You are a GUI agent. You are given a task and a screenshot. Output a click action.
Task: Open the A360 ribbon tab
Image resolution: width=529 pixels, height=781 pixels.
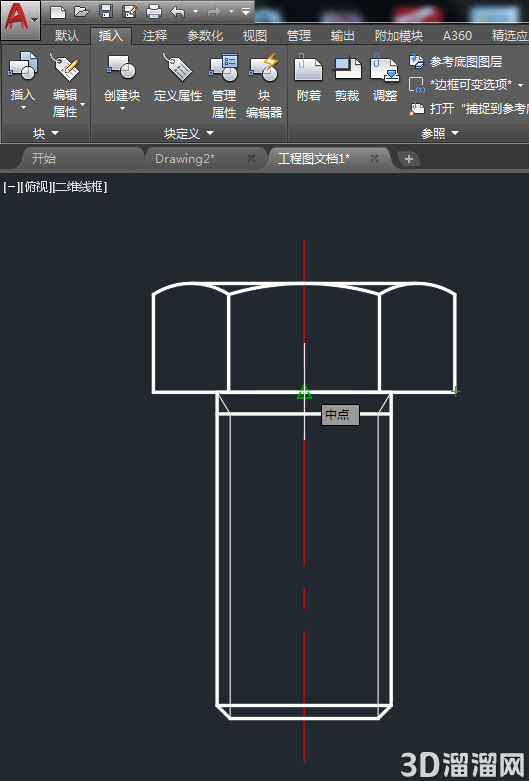click(x=457, y=35)
